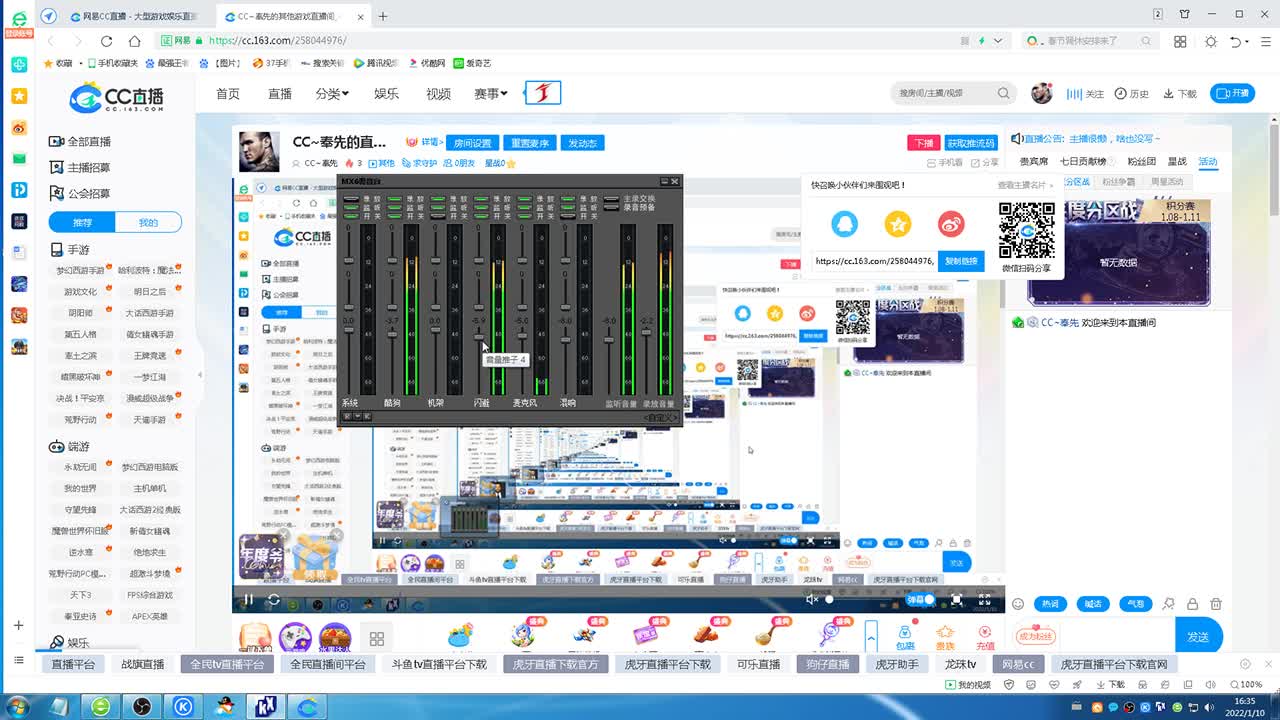Open the 关注 follow list icon
Image resolution: width=1280 pixels, height=720 pixels.
(x=1085, y=93)
